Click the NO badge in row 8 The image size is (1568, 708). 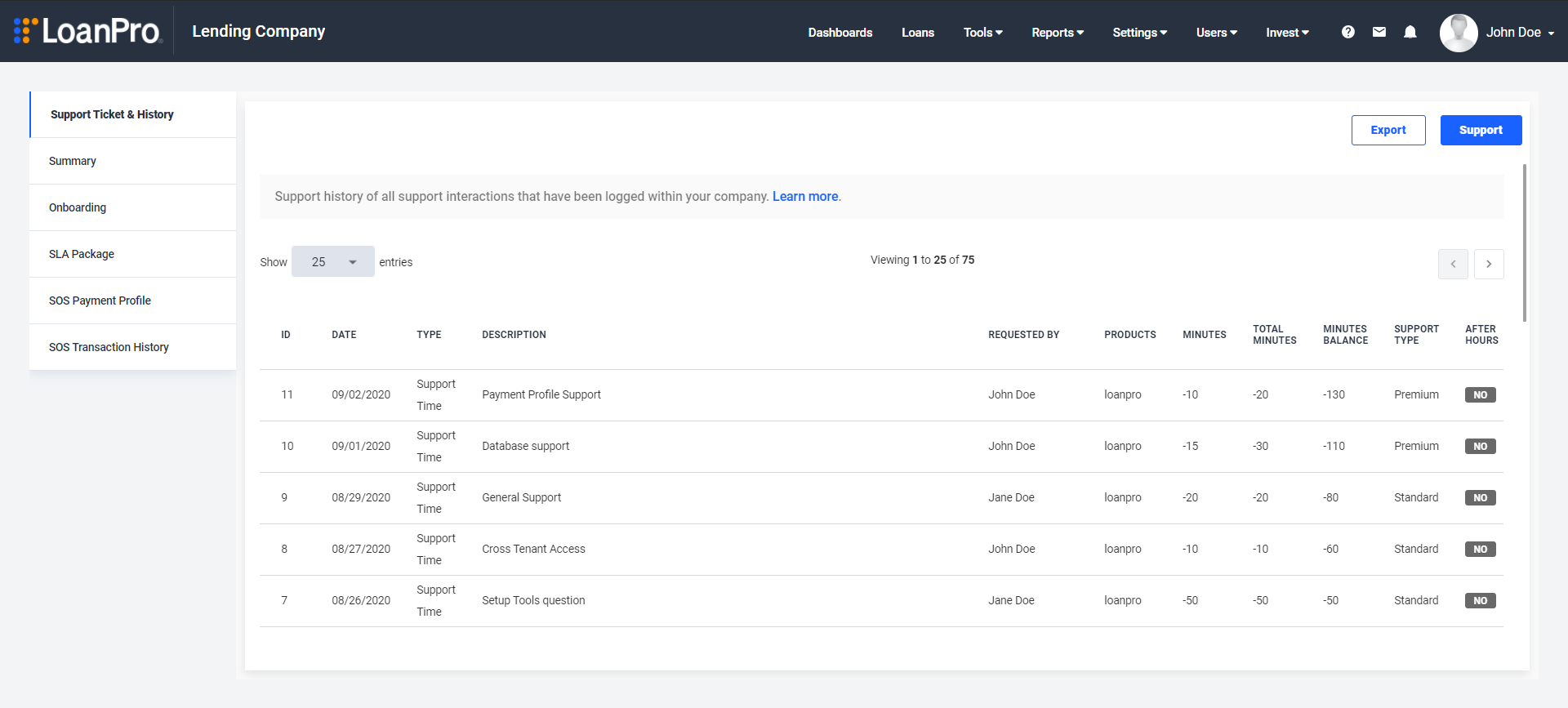pos(1481,549)
